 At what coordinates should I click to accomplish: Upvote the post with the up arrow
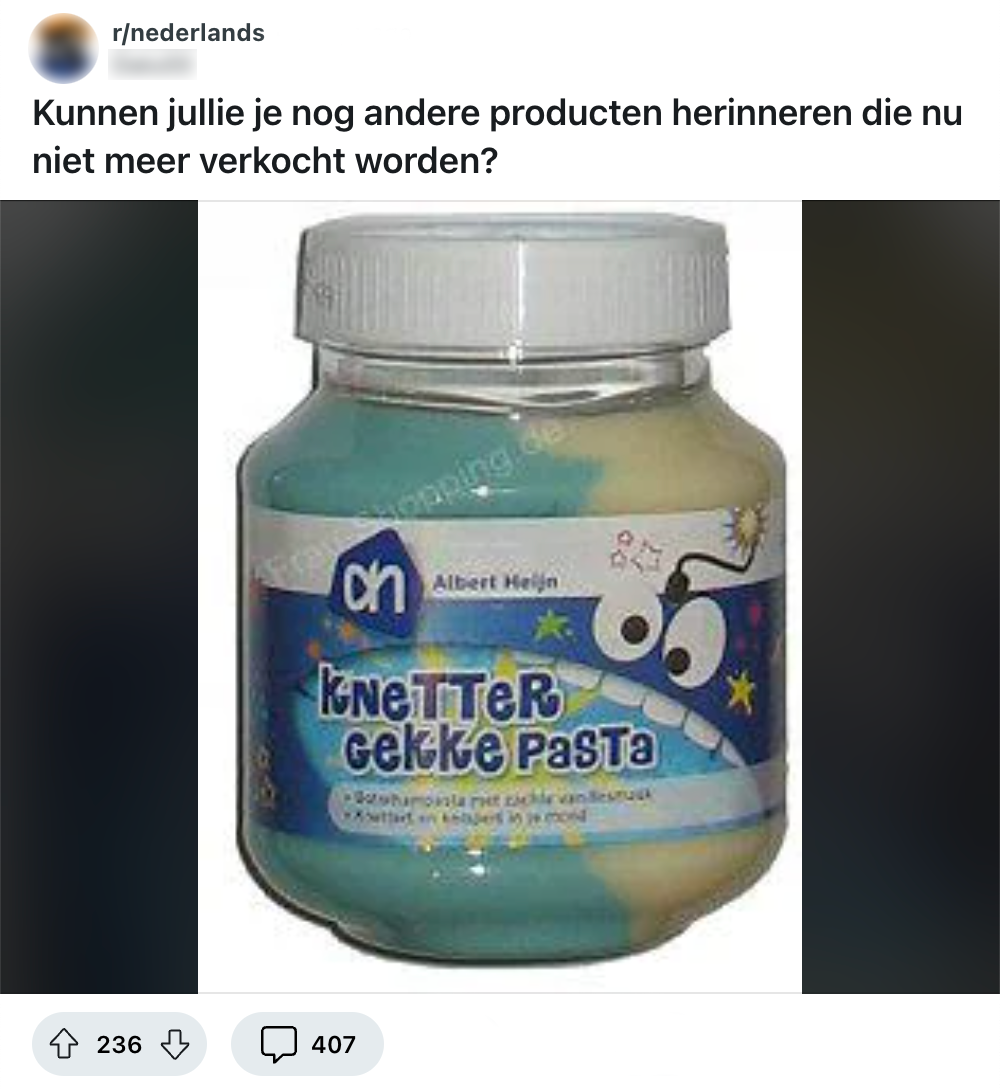[64, 1044]
